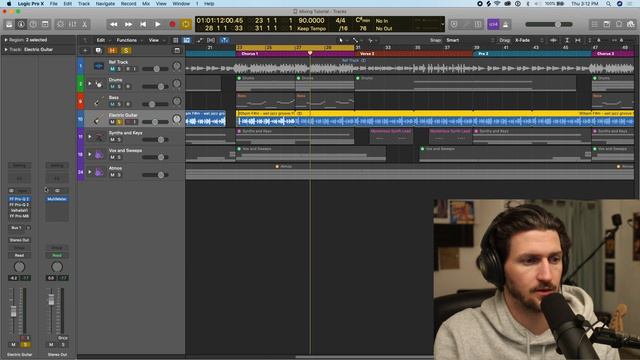Click the Verse 2 arrangement marker
The width and height of the screenshot is (640, 360).
[x=413, y=54]
